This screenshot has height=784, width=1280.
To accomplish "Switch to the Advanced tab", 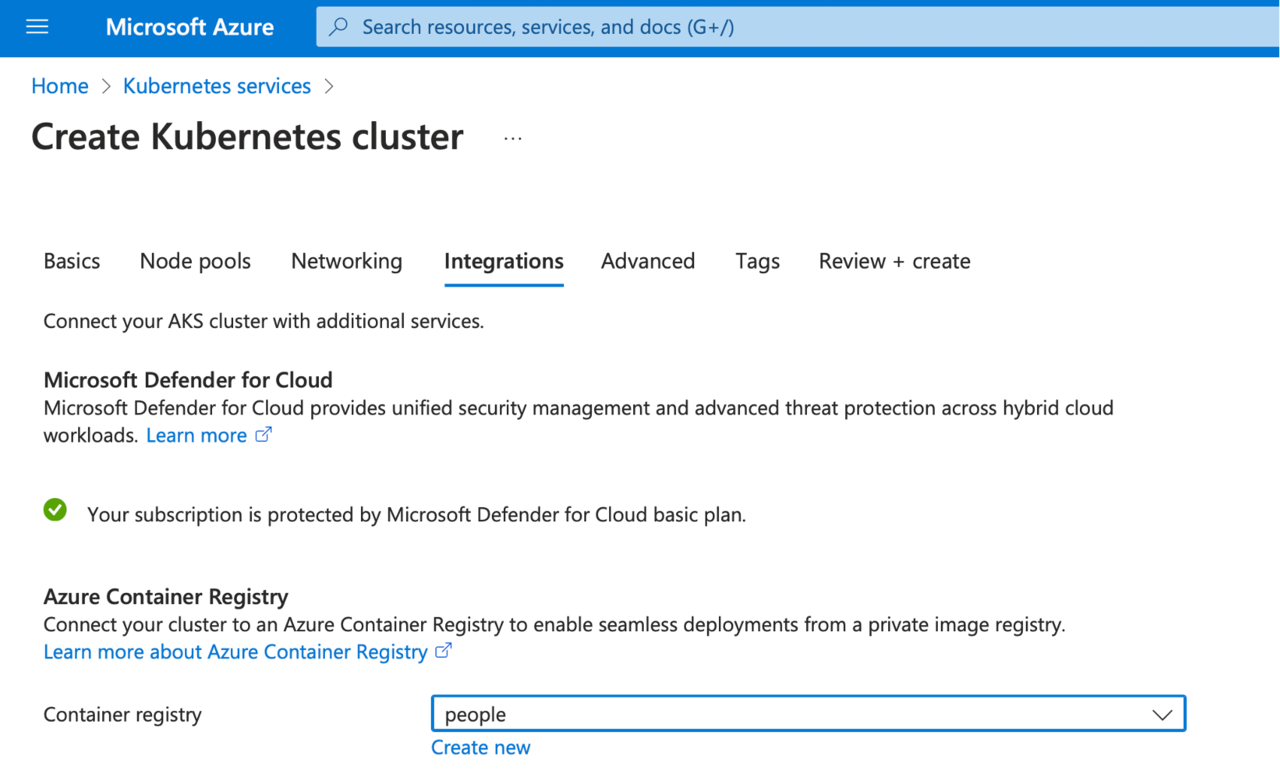I will [x=648, y=261].
